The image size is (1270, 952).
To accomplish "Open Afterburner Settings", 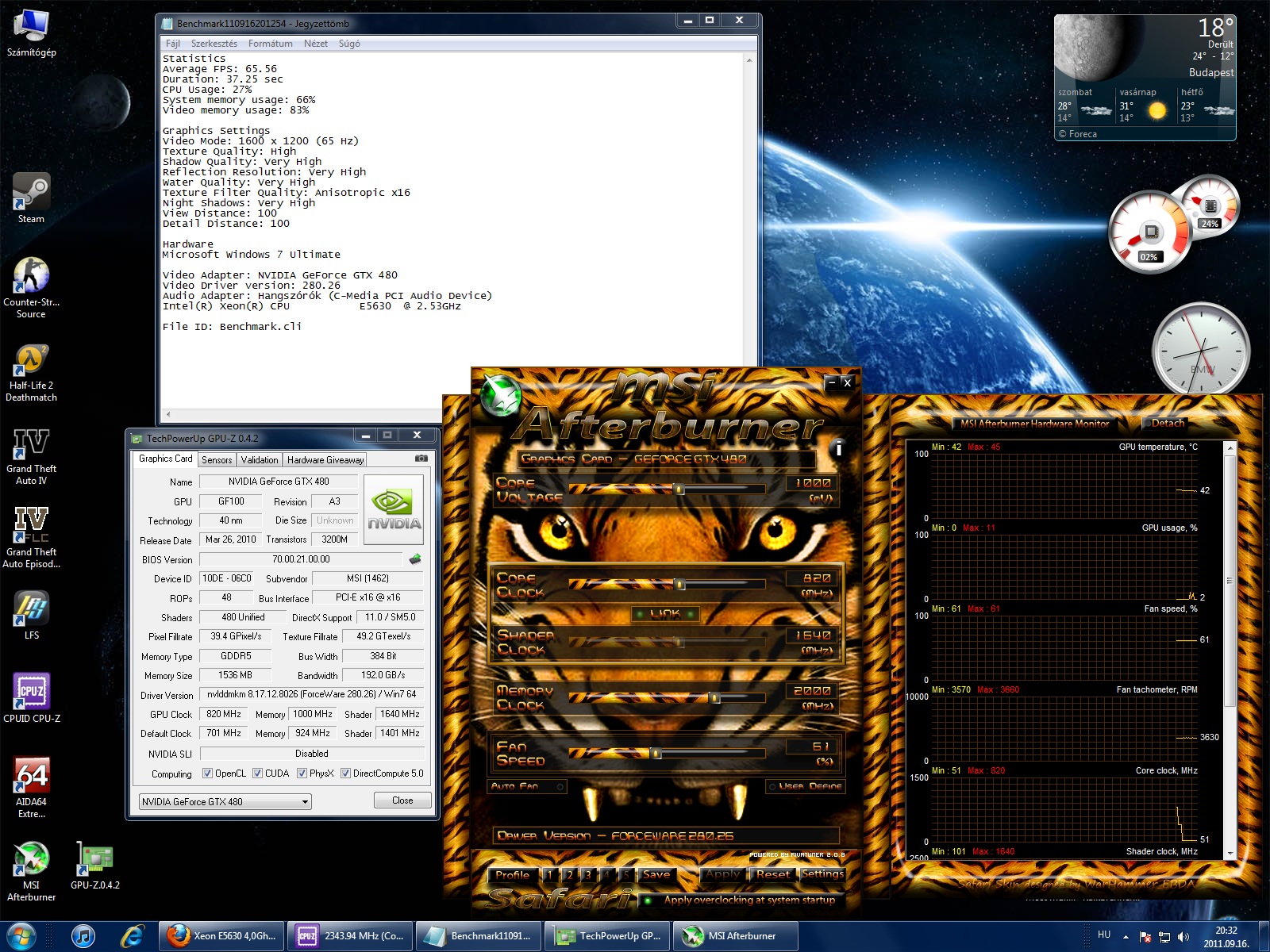I will [822, 874].
